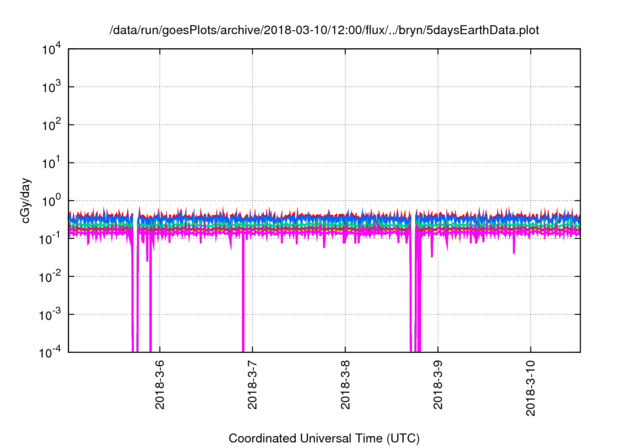This screenshot has height=448, width=640.
Task: Click the 10^-2 y-axis tick label
Action: coord(50,277)
